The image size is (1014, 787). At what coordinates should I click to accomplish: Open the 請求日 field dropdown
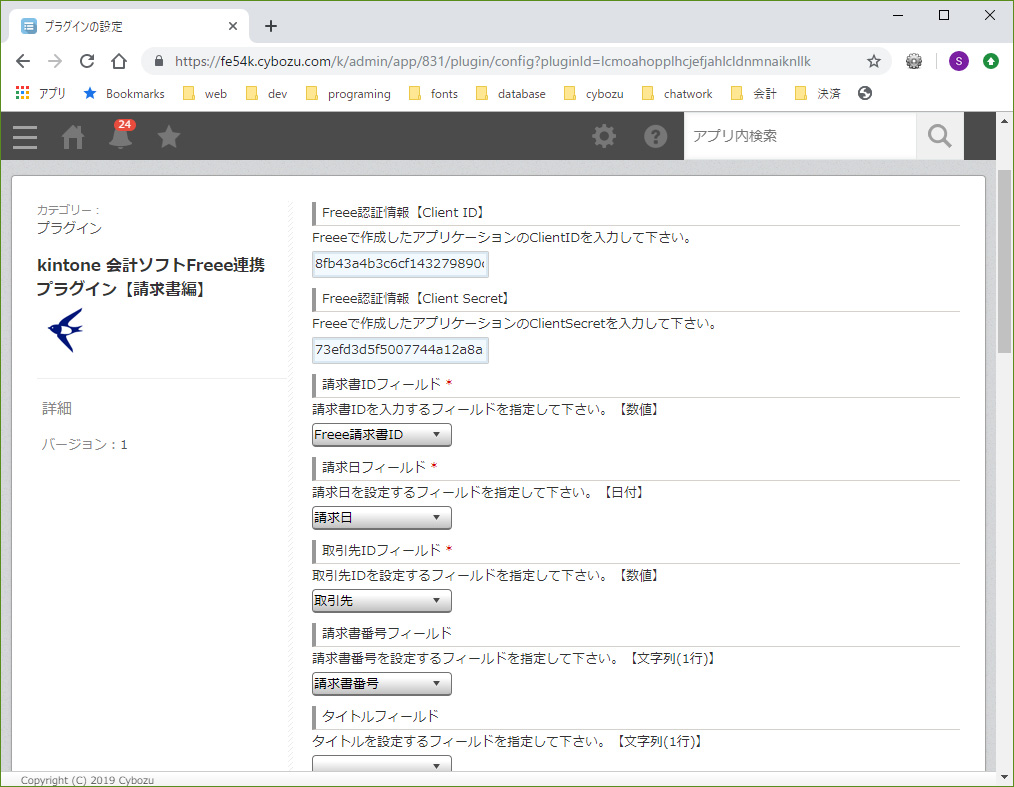pos(382,517)
